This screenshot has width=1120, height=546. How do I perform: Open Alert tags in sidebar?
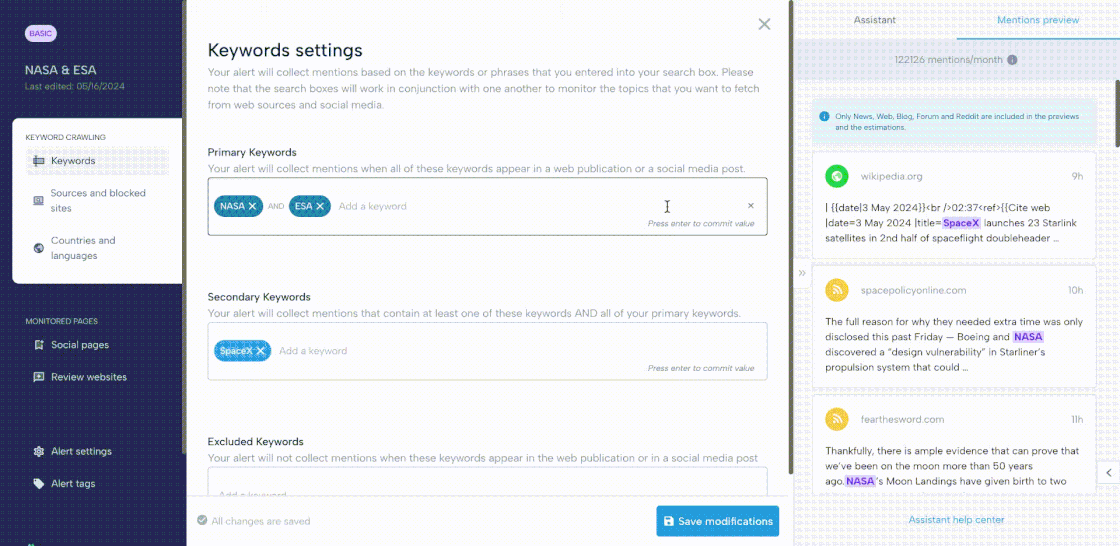coord(72,484)
